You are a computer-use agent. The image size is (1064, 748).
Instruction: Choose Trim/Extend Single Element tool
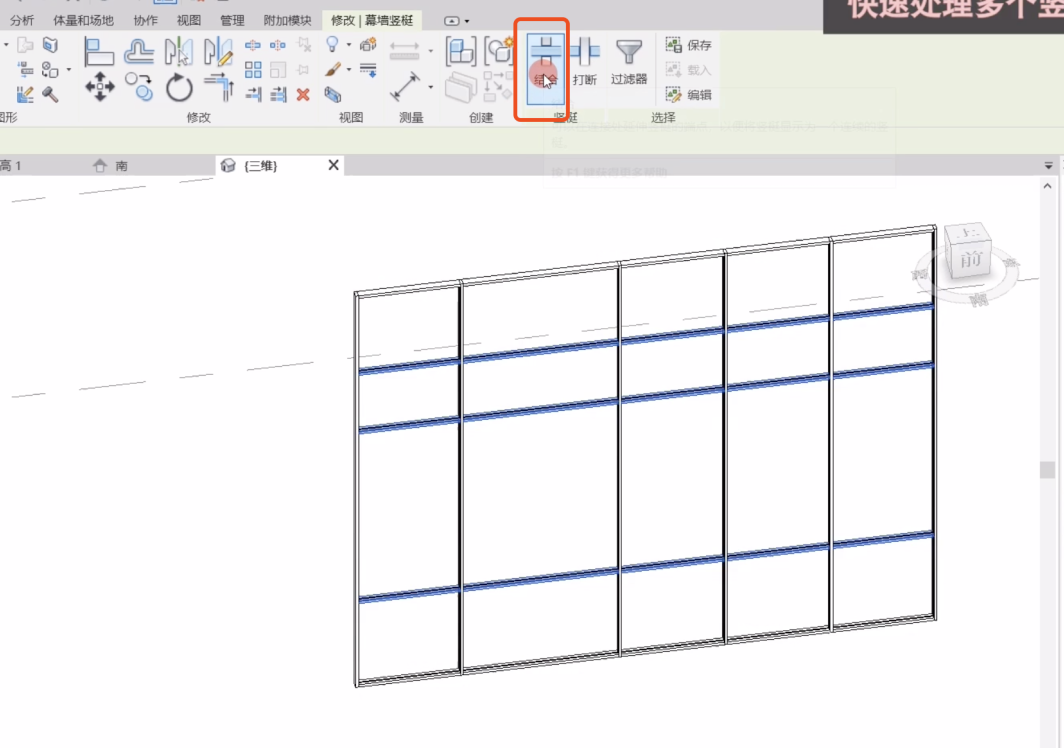click(253, 94)
